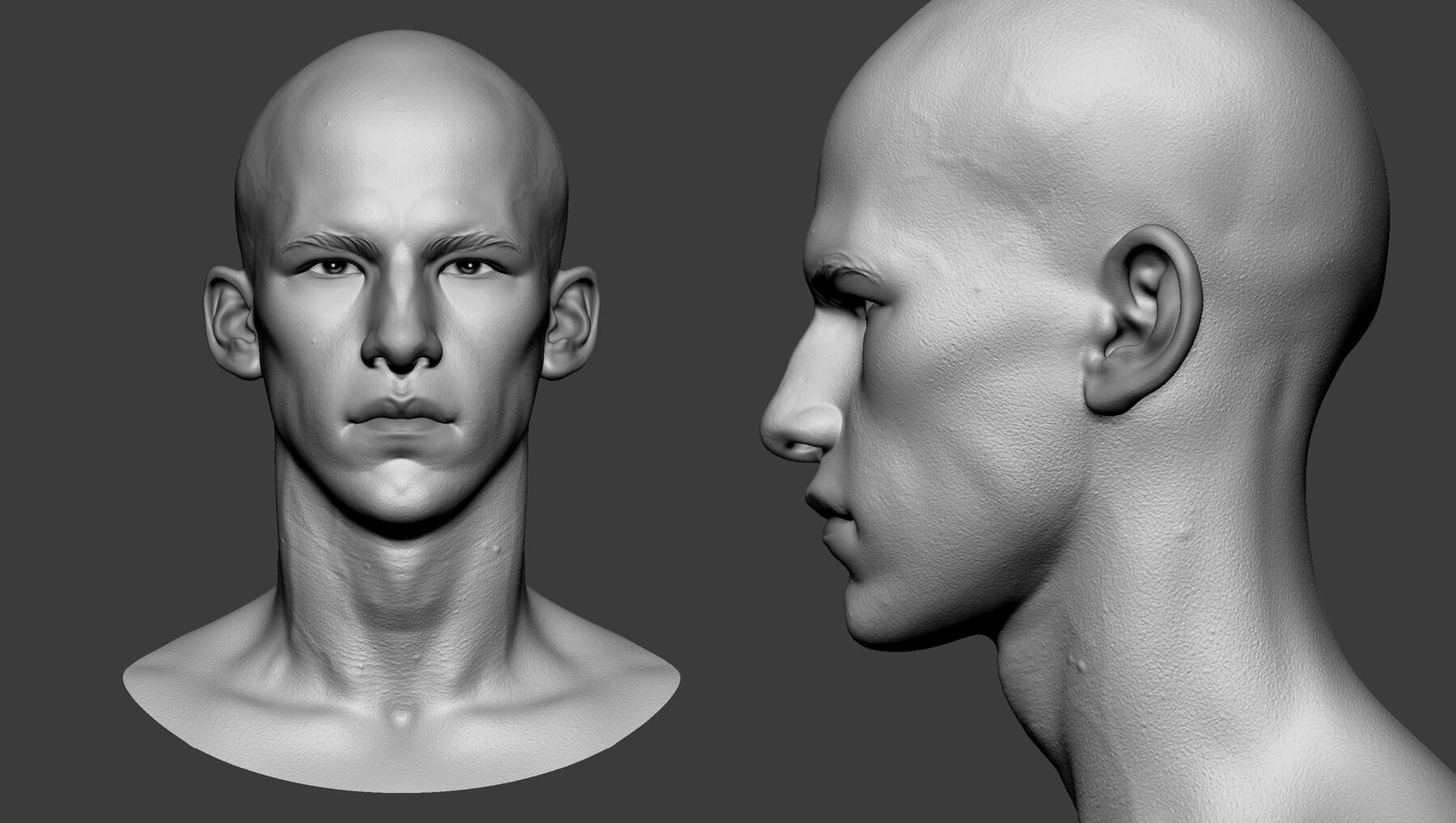
Task: Click the side-profile head sculpt
Action: click(x=1052, y=324)
